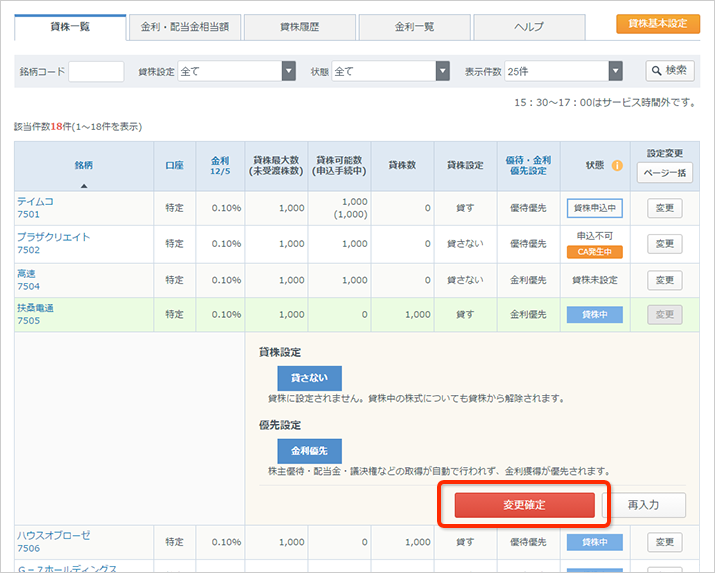This screenshot has width=715, height=573.
Task: Open the ヘルプ tab
Action: (529, 27)
